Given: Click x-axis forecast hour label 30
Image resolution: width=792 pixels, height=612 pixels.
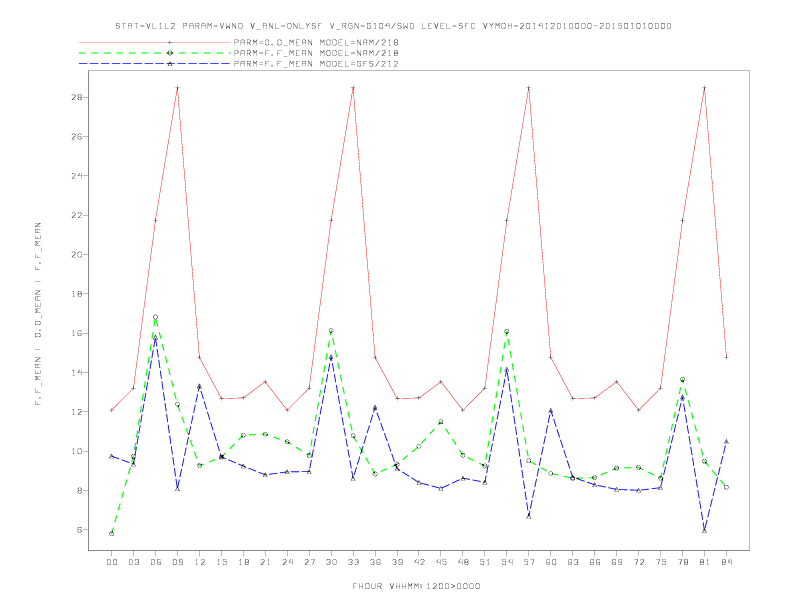Looking at the screenshot, I should (331, 562).
